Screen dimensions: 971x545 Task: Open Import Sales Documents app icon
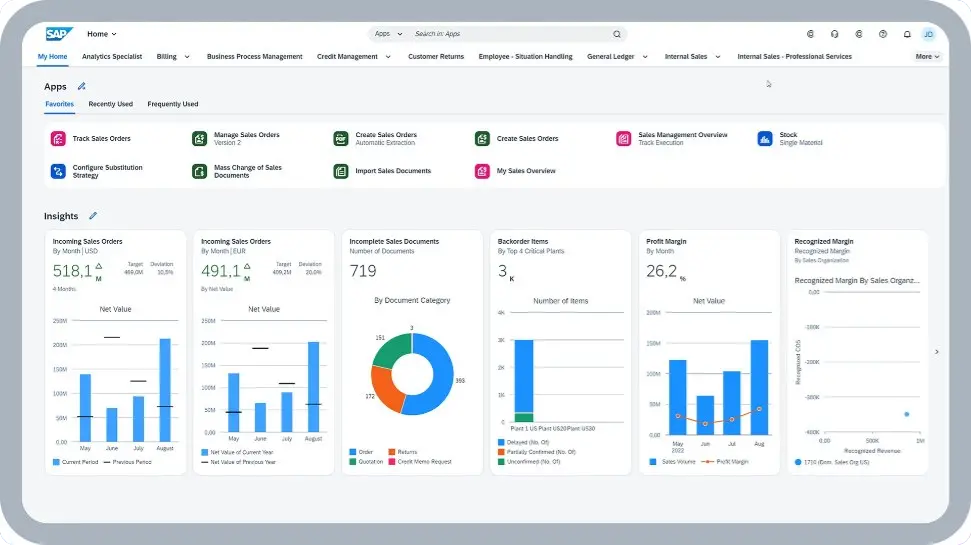click(341, 171)
